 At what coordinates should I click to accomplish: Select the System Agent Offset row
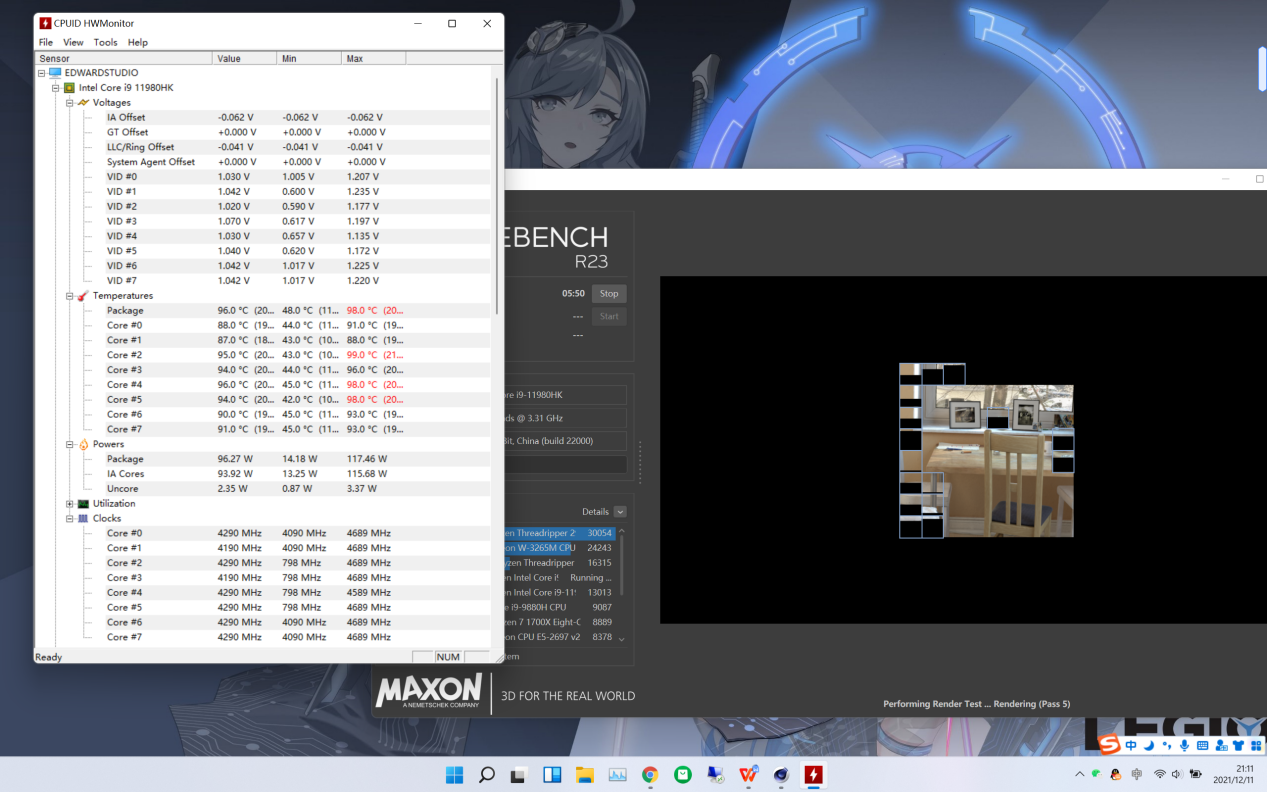298,162
